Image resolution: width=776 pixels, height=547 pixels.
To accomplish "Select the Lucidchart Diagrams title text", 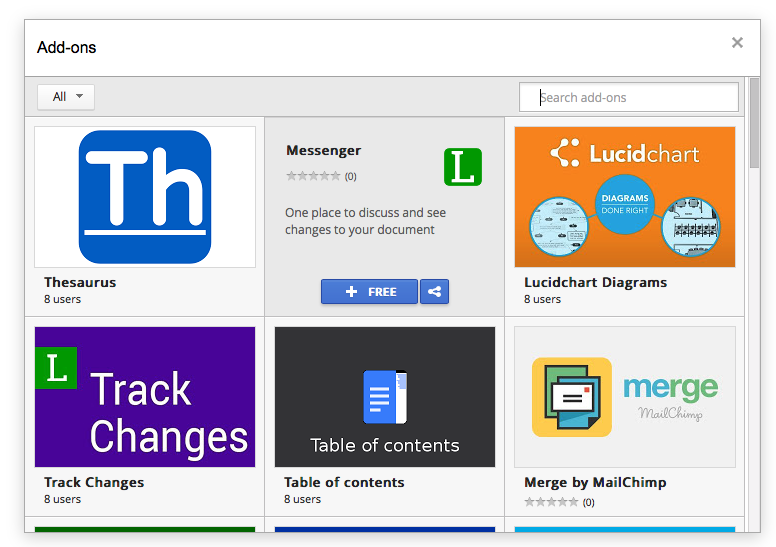I will (595, 283).
